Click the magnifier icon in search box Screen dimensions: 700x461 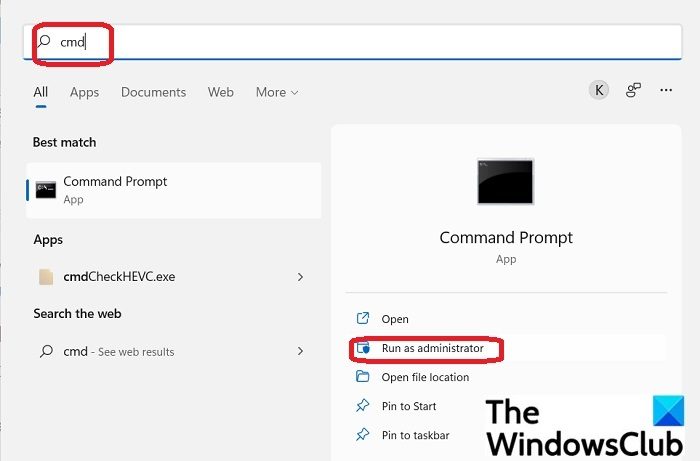coord(44,41)
